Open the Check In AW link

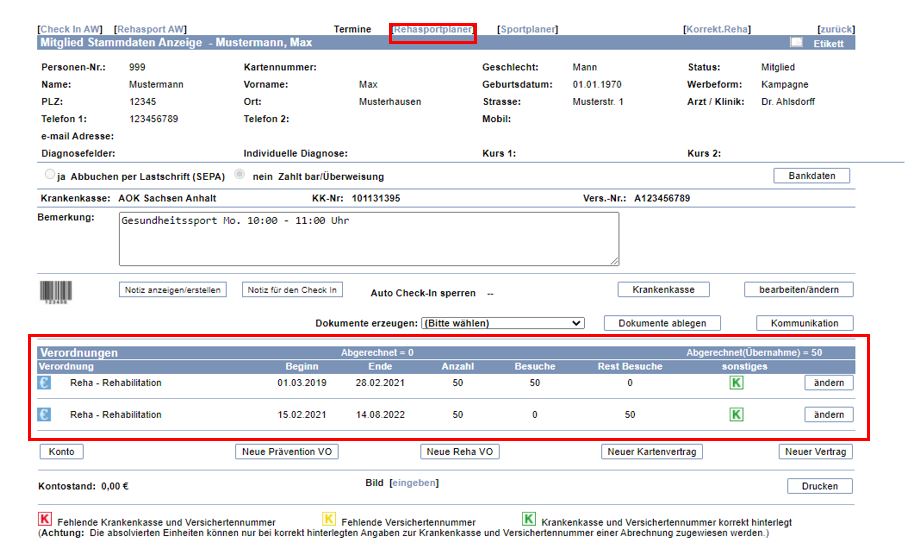pyautogui.click(x=69, y=30)
